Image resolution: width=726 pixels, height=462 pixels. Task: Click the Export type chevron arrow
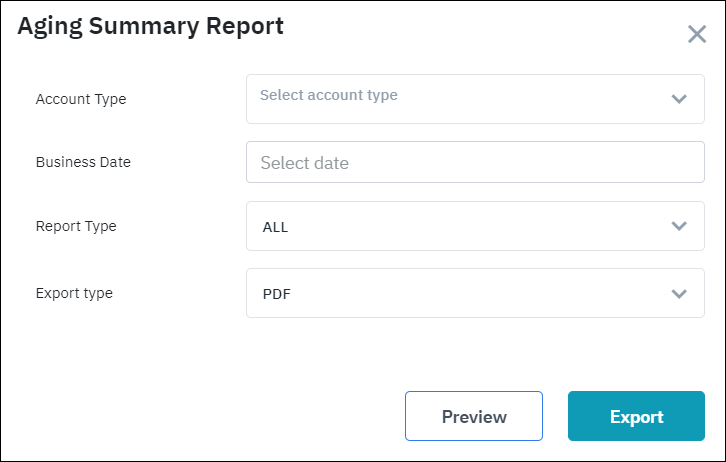coord(679,293)
